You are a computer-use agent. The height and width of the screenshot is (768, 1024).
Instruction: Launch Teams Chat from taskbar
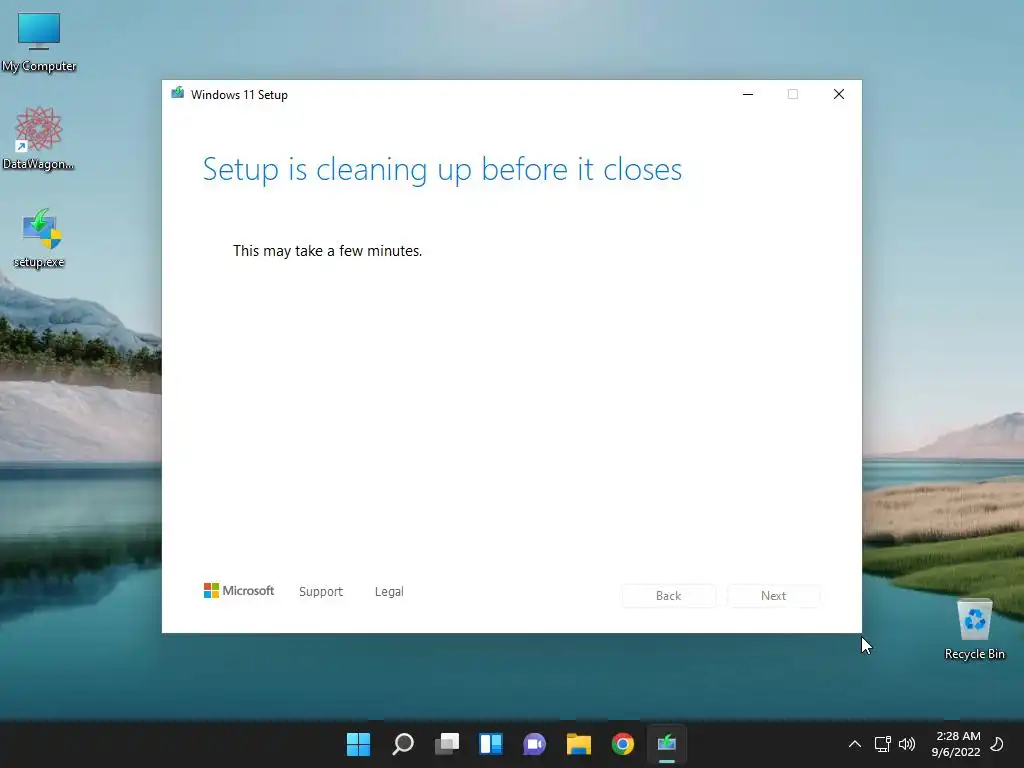tap(534, 744)
